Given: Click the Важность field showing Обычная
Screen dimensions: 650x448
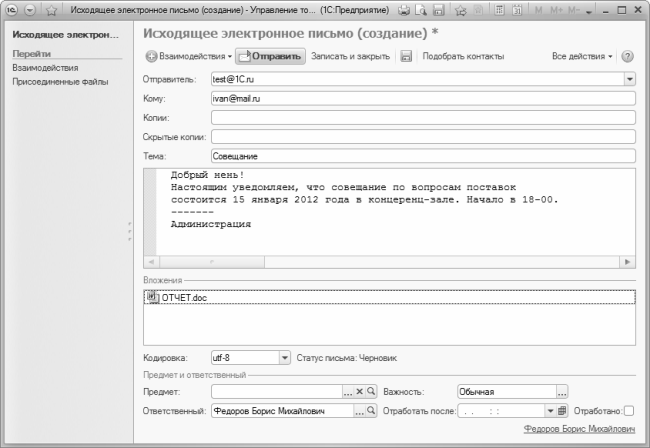Looking at the screenshot, I should [x=507, y=392].
